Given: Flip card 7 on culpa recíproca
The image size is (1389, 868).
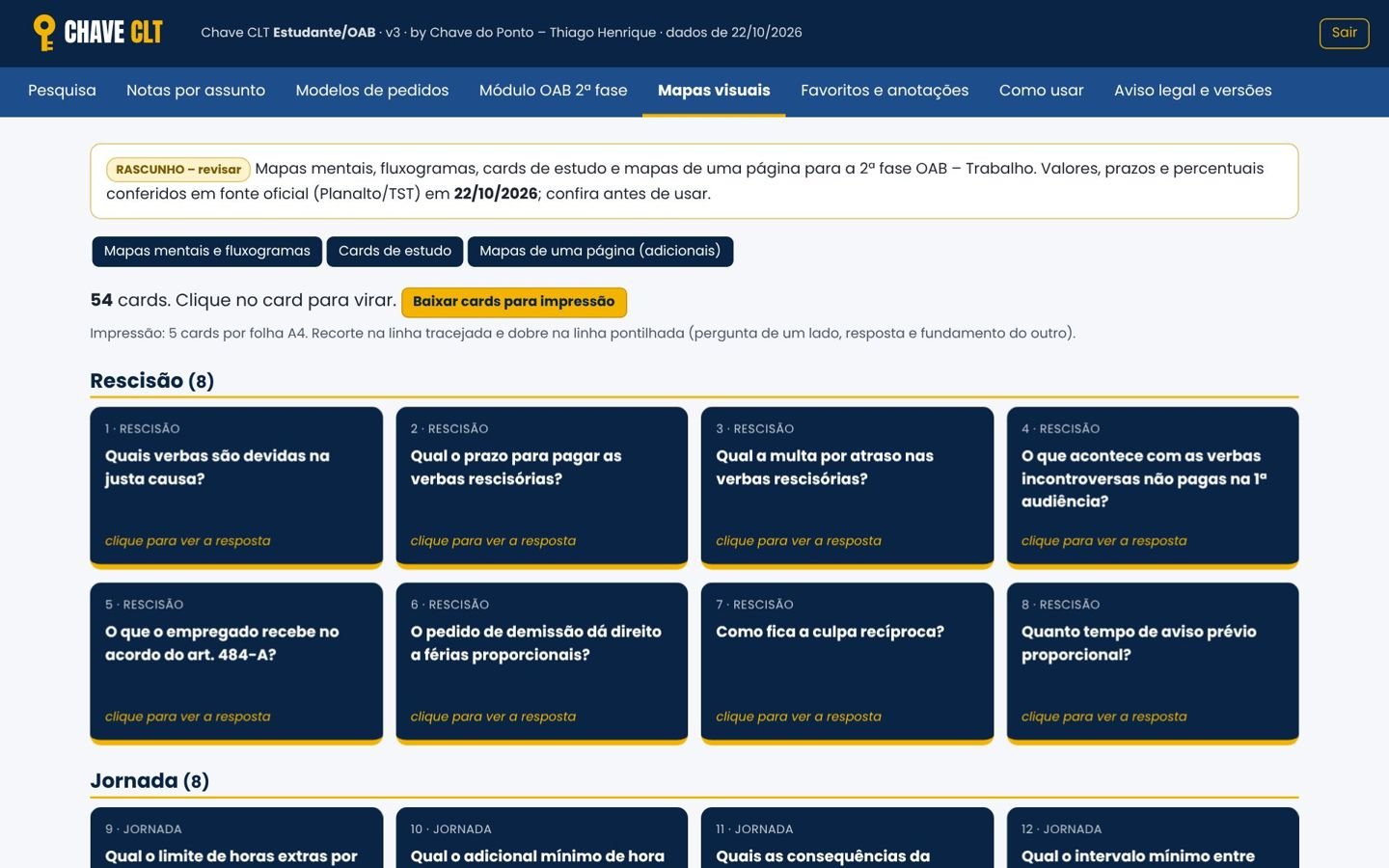Looking at the screenshot, I should coord(847,664).
